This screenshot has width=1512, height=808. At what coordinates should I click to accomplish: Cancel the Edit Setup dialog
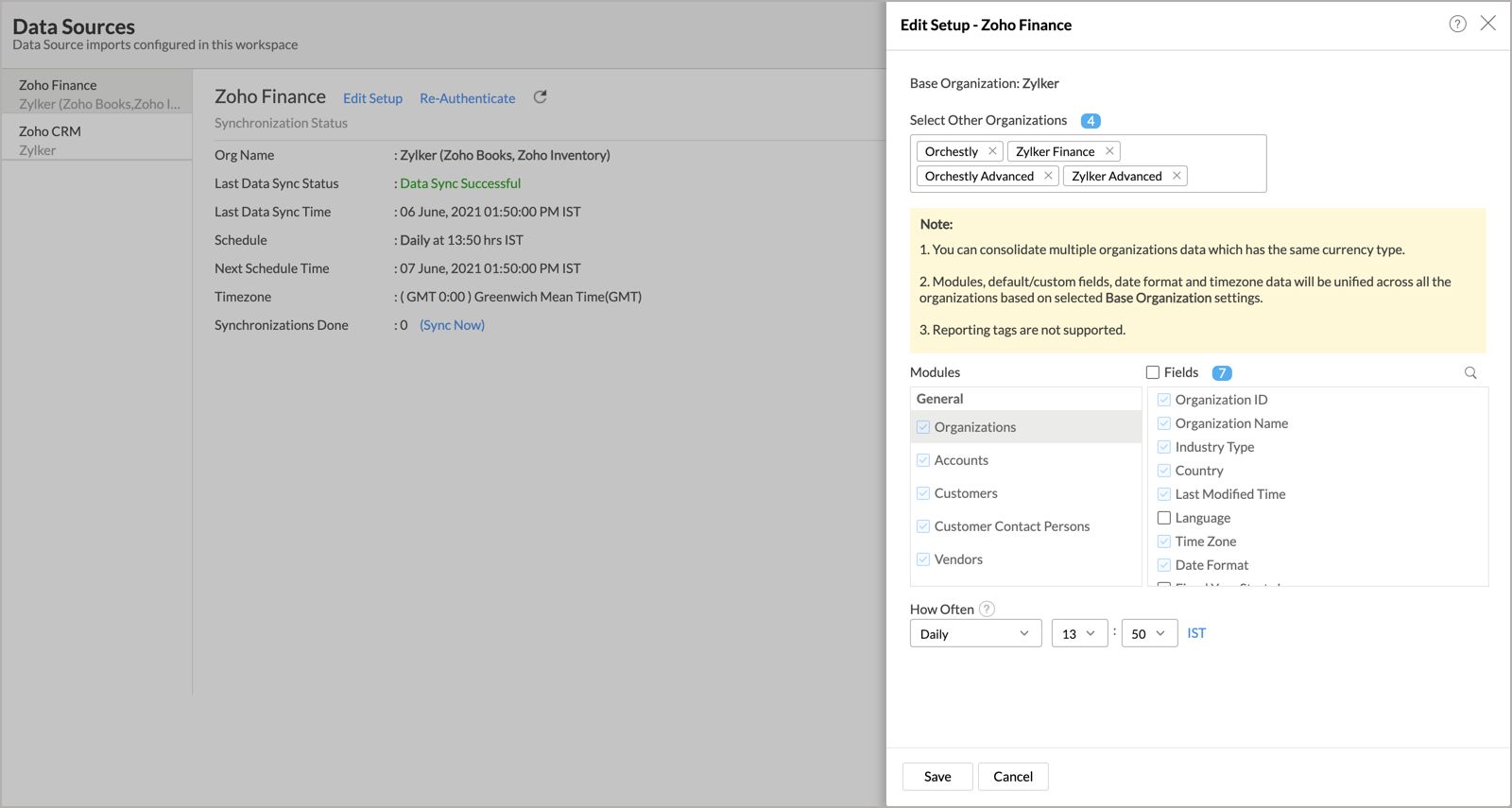click(1013, 777)
